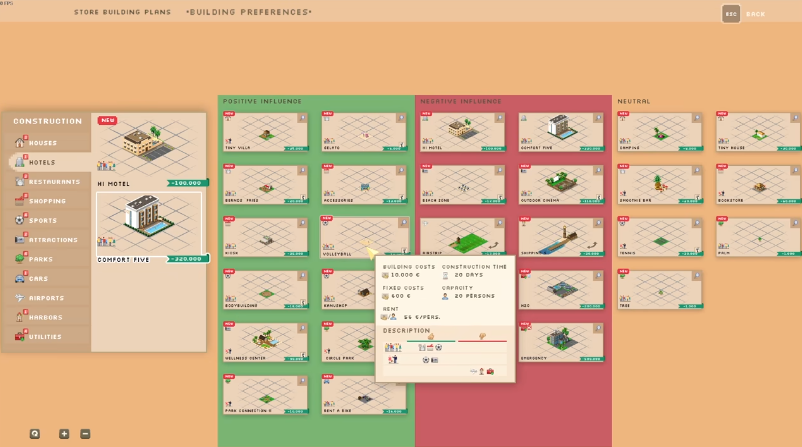
Task: Open the Harbors construction category
Action: coord(46,318)
